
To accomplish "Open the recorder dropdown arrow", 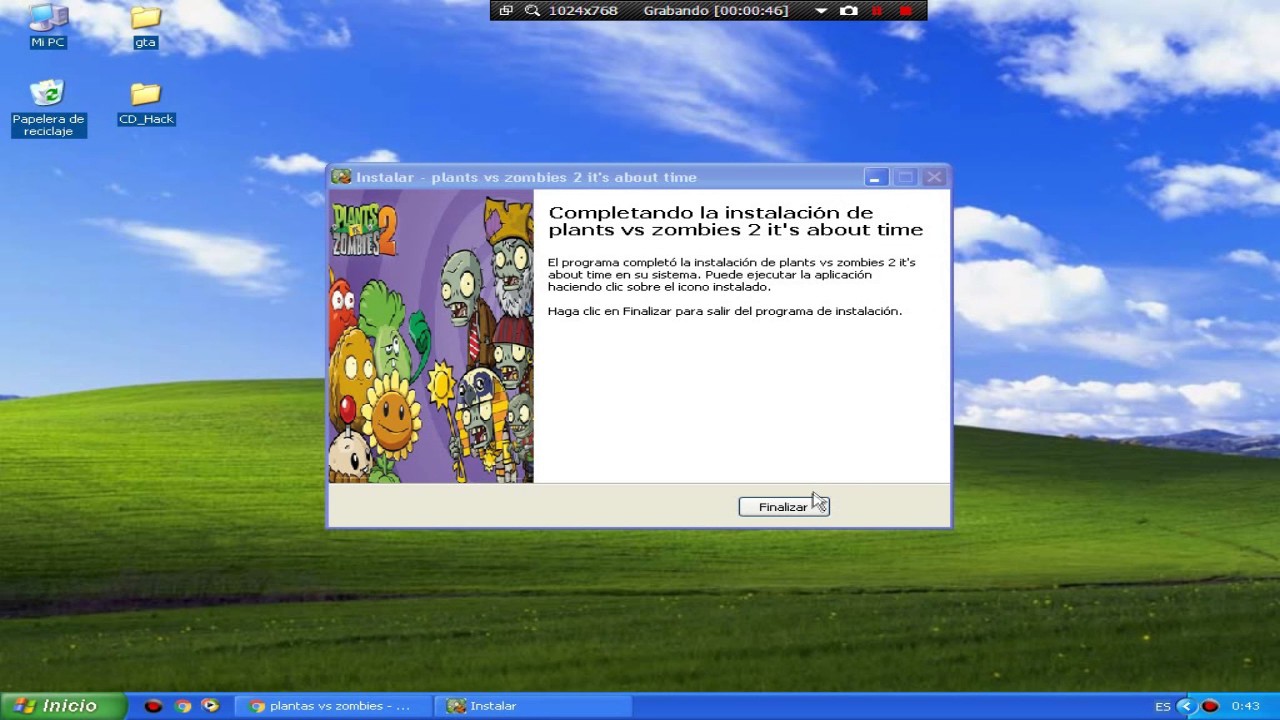I will 821,10.
